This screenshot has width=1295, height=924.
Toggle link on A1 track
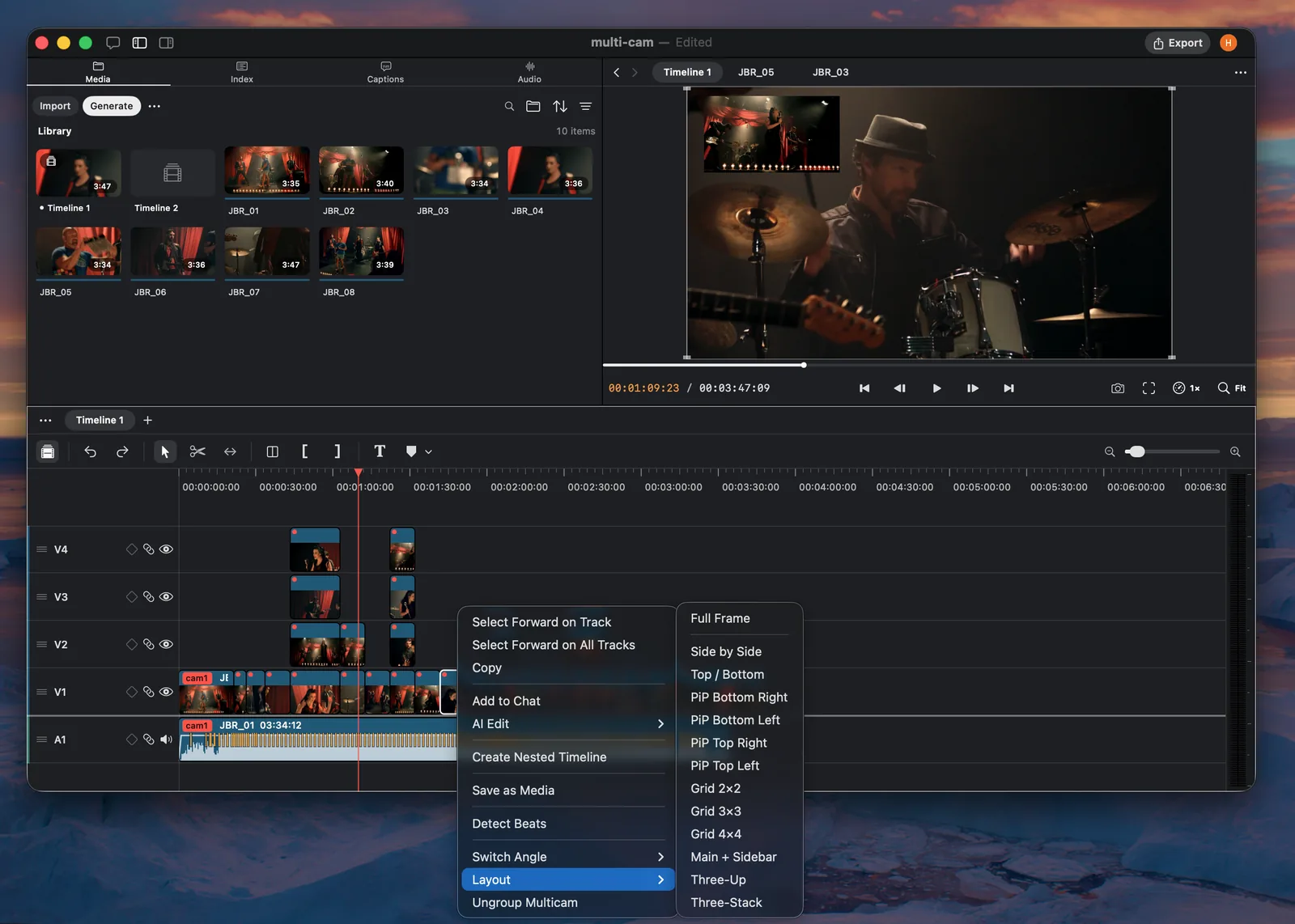point(149,740)
